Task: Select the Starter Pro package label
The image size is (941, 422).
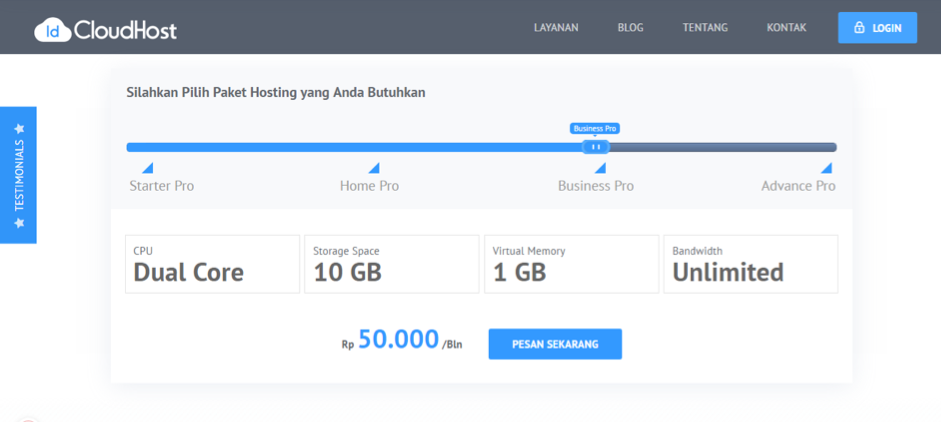Action: (162, 186)
